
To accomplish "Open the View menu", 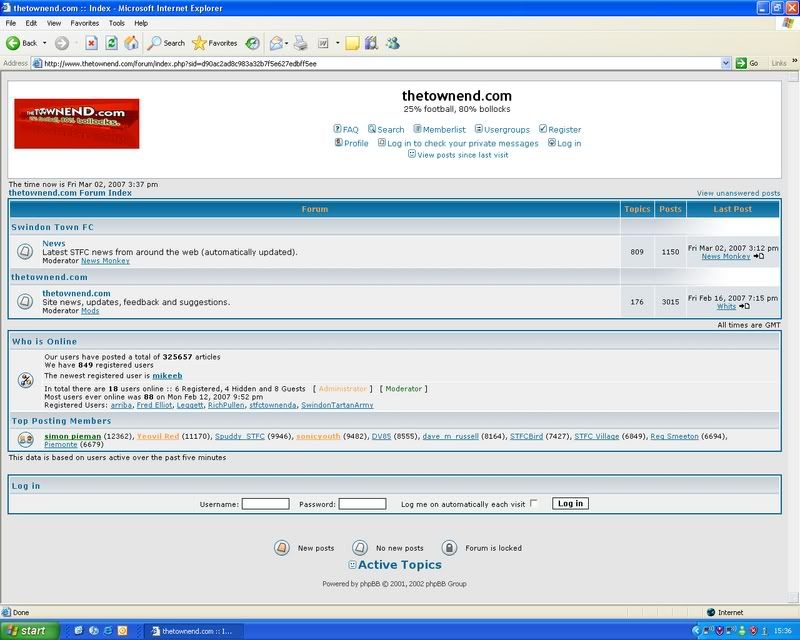I will pyautogui.click(x=54, y=23).
